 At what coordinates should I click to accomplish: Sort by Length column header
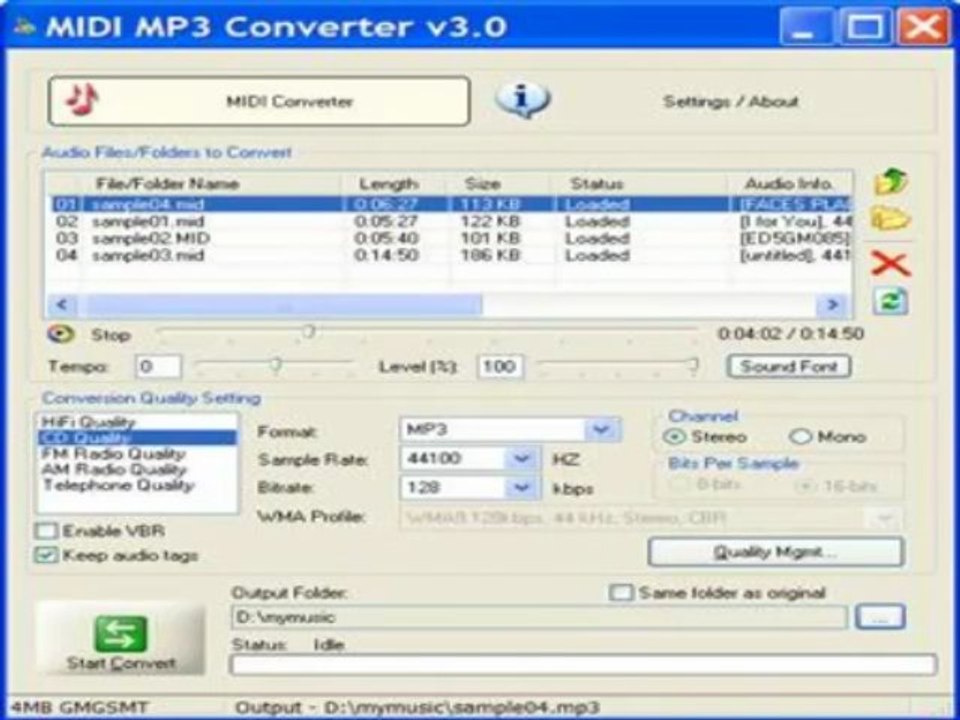coord(395,184)
